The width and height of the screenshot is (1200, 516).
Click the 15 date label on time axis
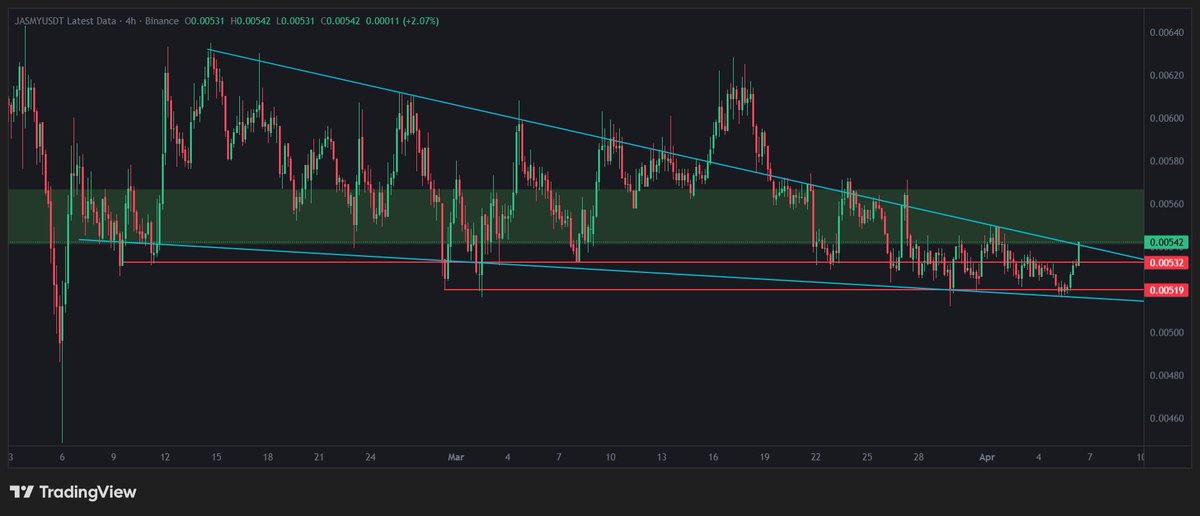(216, 457)
